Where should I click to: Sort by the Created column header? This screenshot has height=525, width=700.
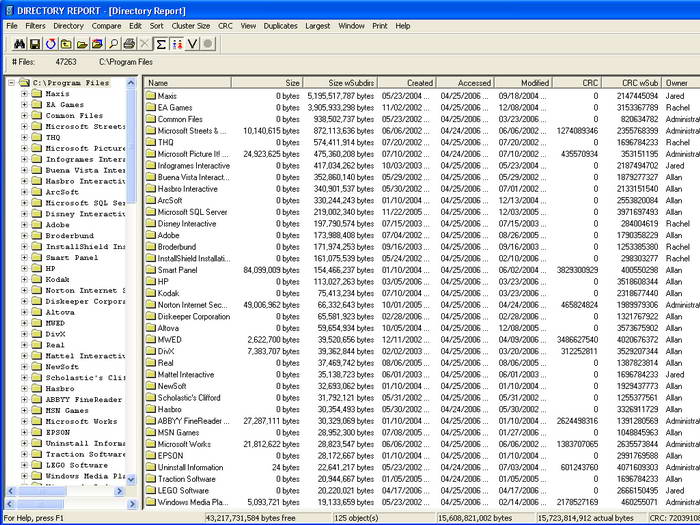tap(408, 83)
